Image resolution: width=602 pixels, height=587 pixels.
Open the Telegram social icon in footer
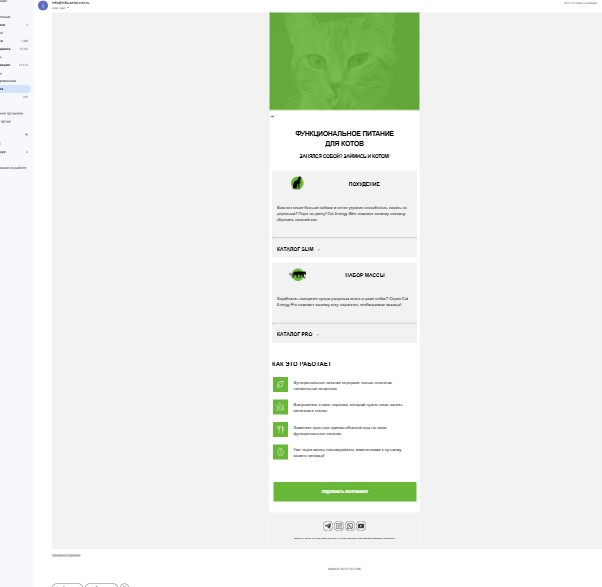point(327,526)
